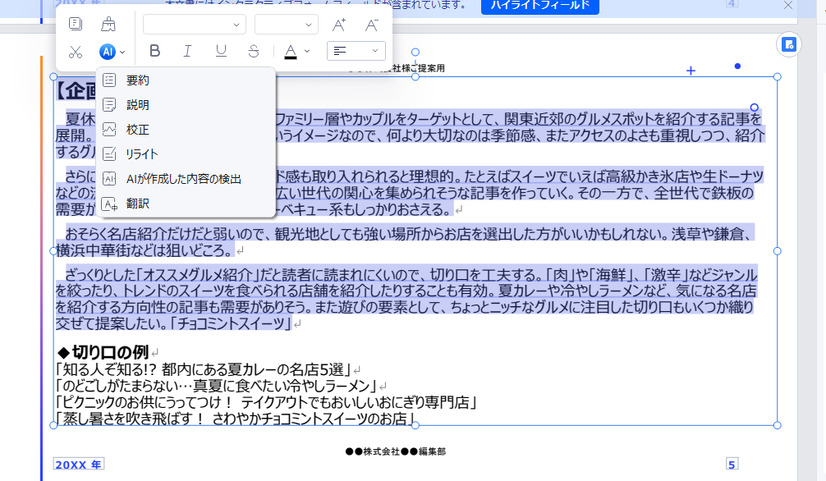
Task: Decrease font size with A- icon
Action: (x=371, y=24)
